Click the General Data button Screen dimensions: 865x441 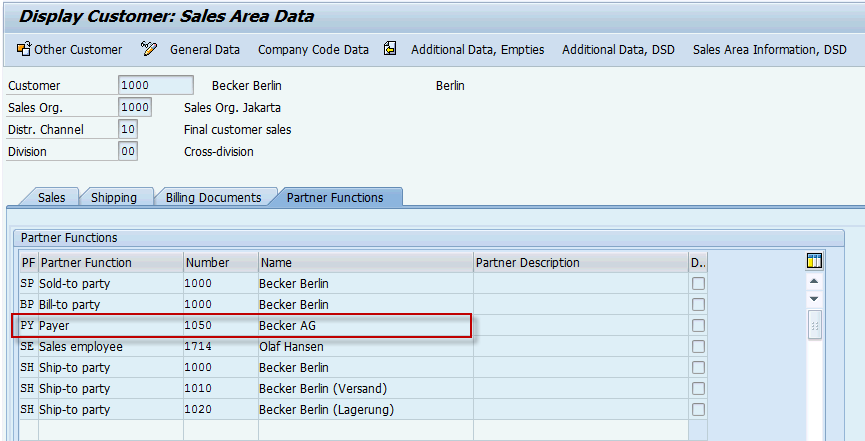tap(204, 49)
